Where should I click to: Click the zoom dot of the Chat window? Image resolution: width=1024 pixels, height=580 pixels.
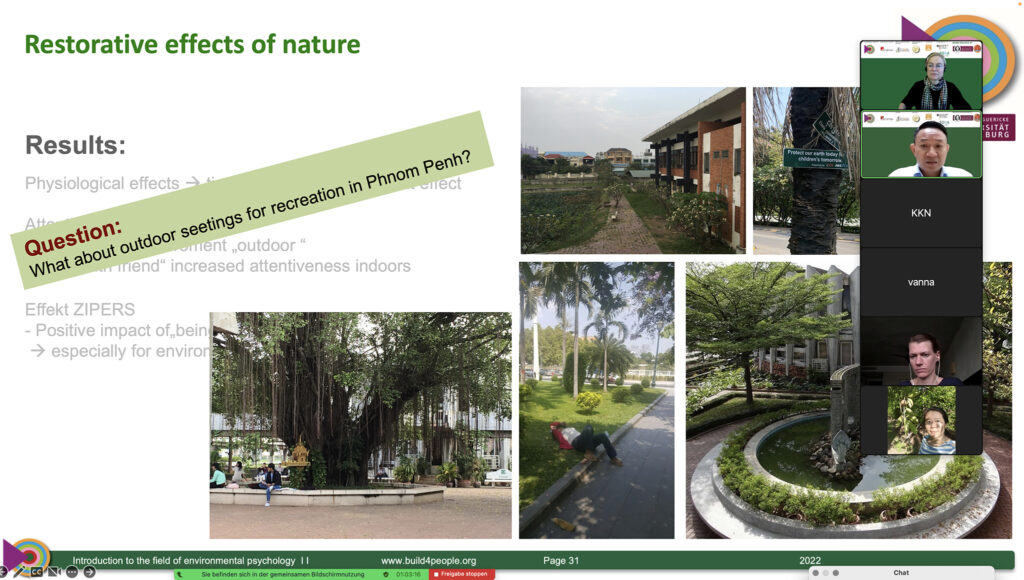click(835, 573)
